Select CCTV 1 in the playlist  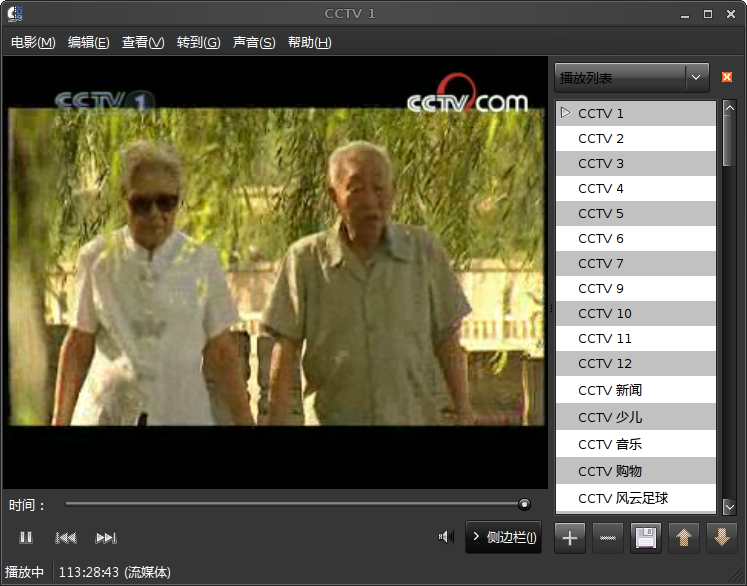(x=636, y=113)
